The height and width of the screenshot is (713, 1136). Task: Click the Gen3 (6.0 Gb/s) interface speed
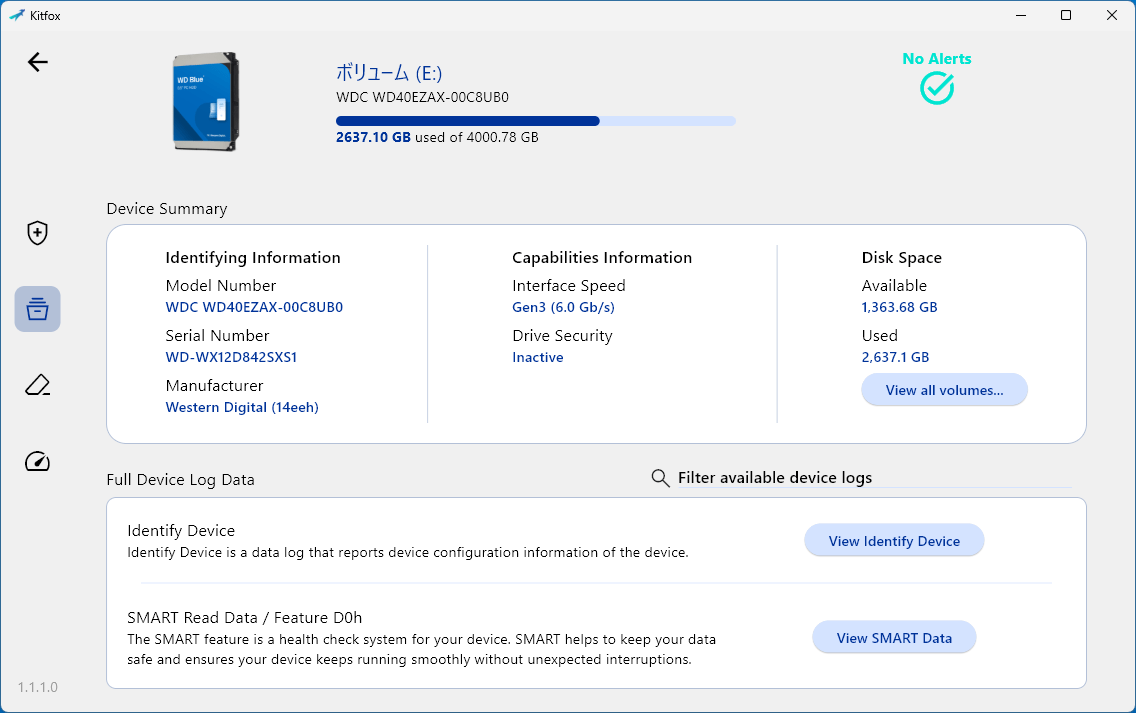[563, 307]
